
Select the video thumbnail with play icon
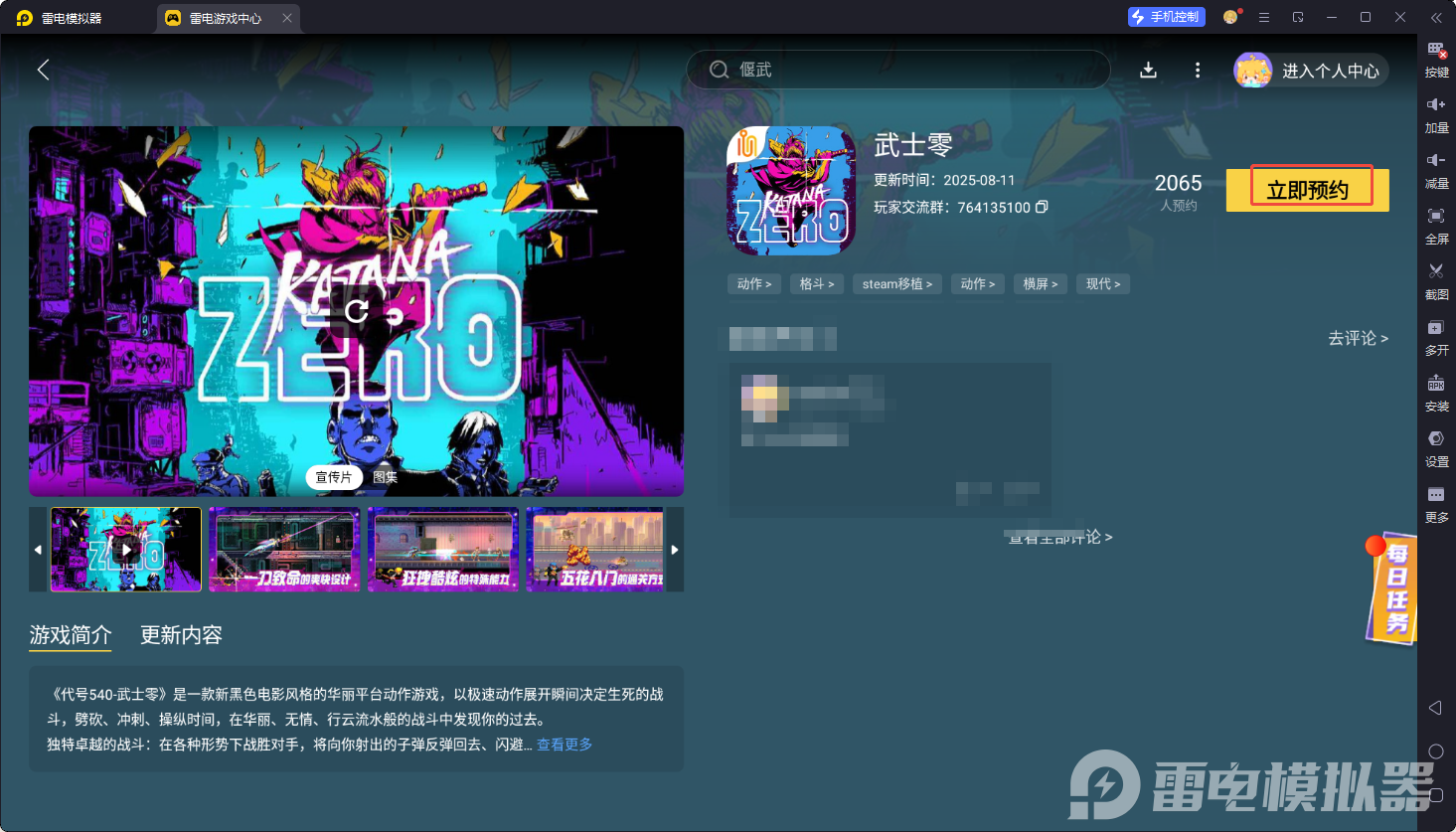coord(126,550)
